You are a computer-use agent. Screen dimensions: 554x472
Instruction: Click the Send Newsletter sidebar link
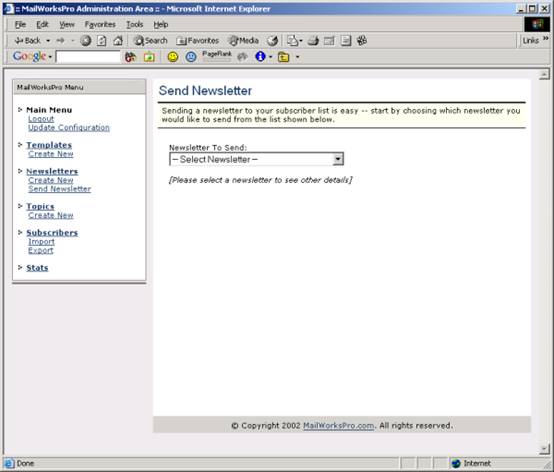(x=60, y=189)
